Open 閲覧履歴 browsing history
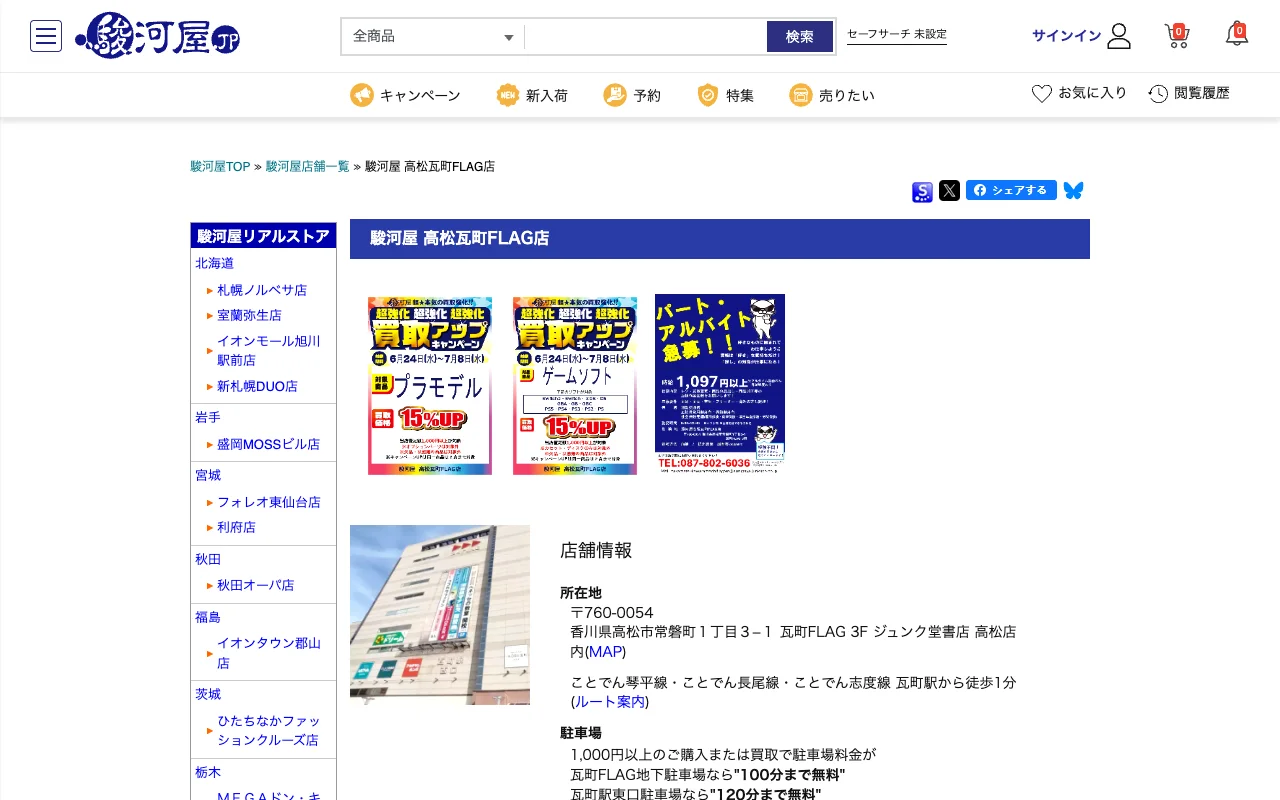The width and height of the screenshot is (1280, 800). (x=1202, y=93)
